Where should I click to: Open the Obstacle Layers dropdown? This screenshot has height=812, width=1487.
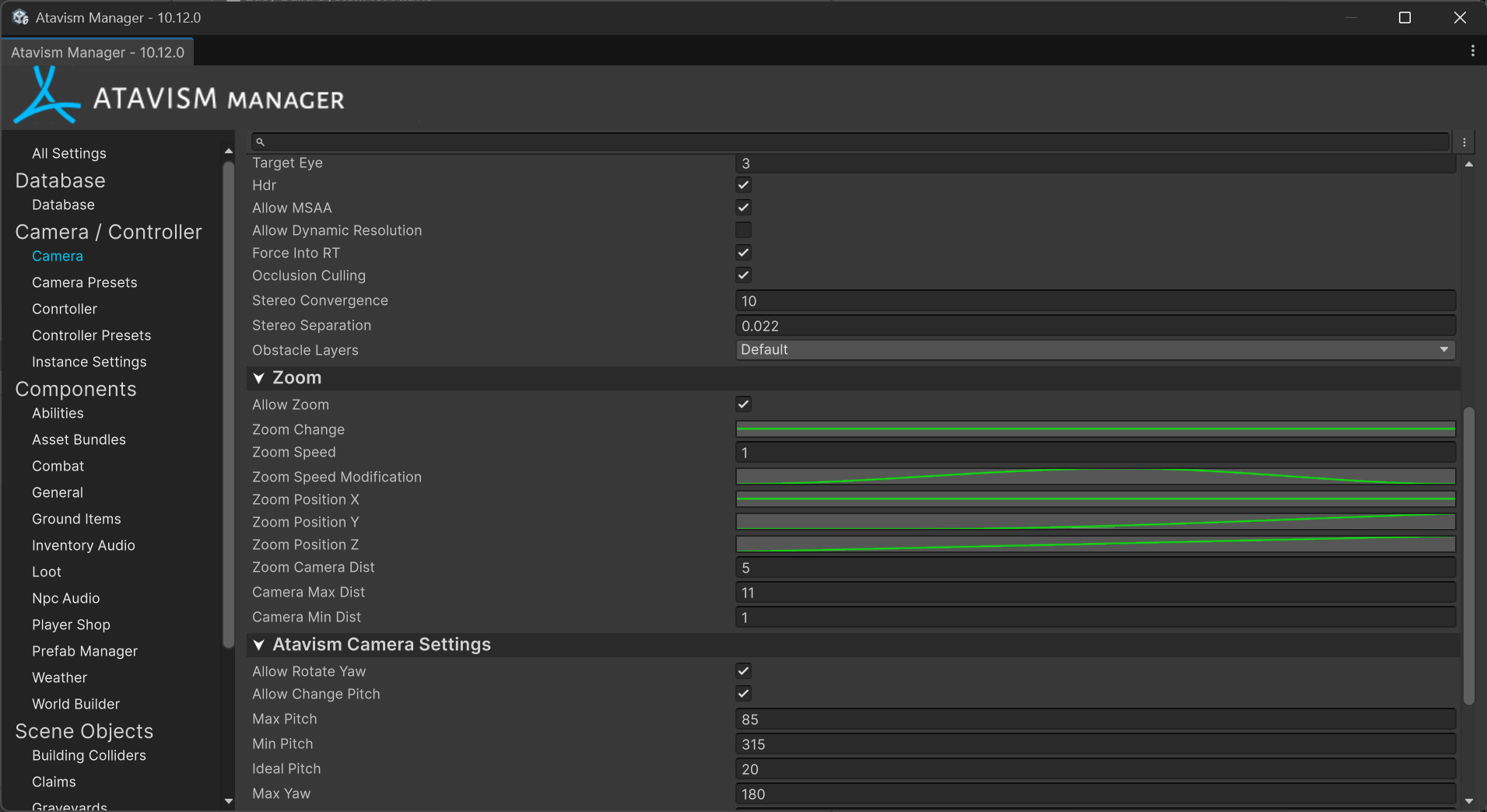point(1096,350)
